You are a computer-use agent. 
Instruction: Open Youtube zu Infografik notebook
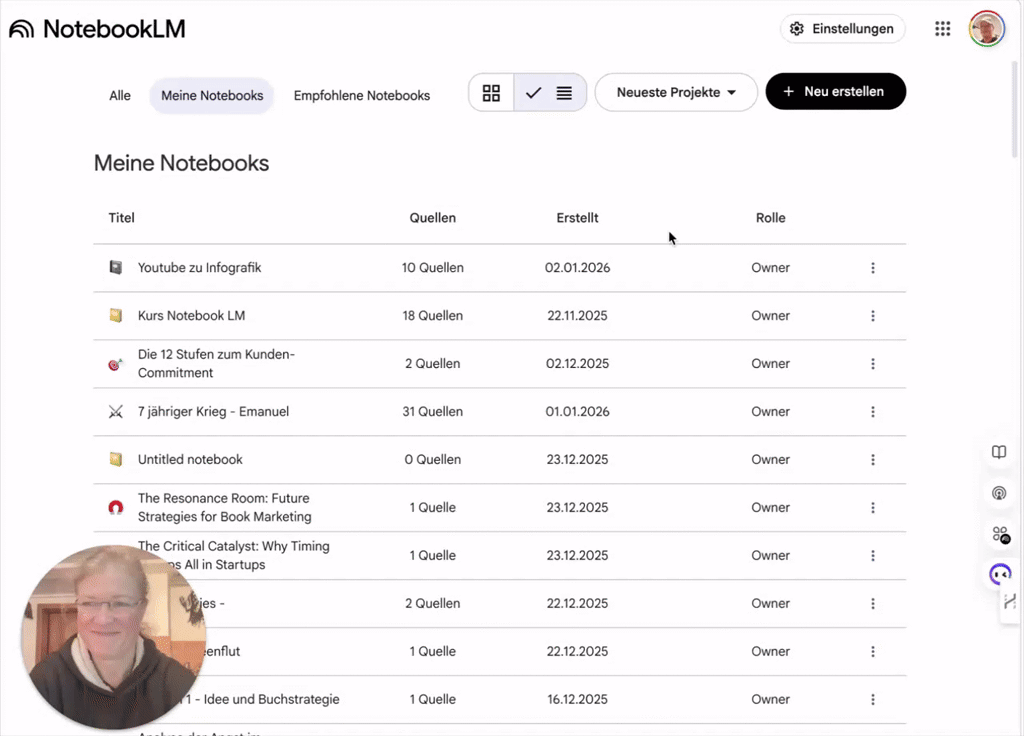coord(199,267)
